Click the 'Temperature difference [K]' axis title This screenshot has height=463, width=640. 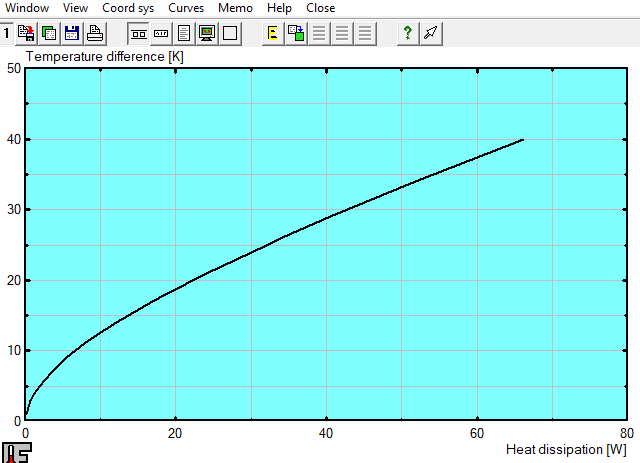(105, 56)
